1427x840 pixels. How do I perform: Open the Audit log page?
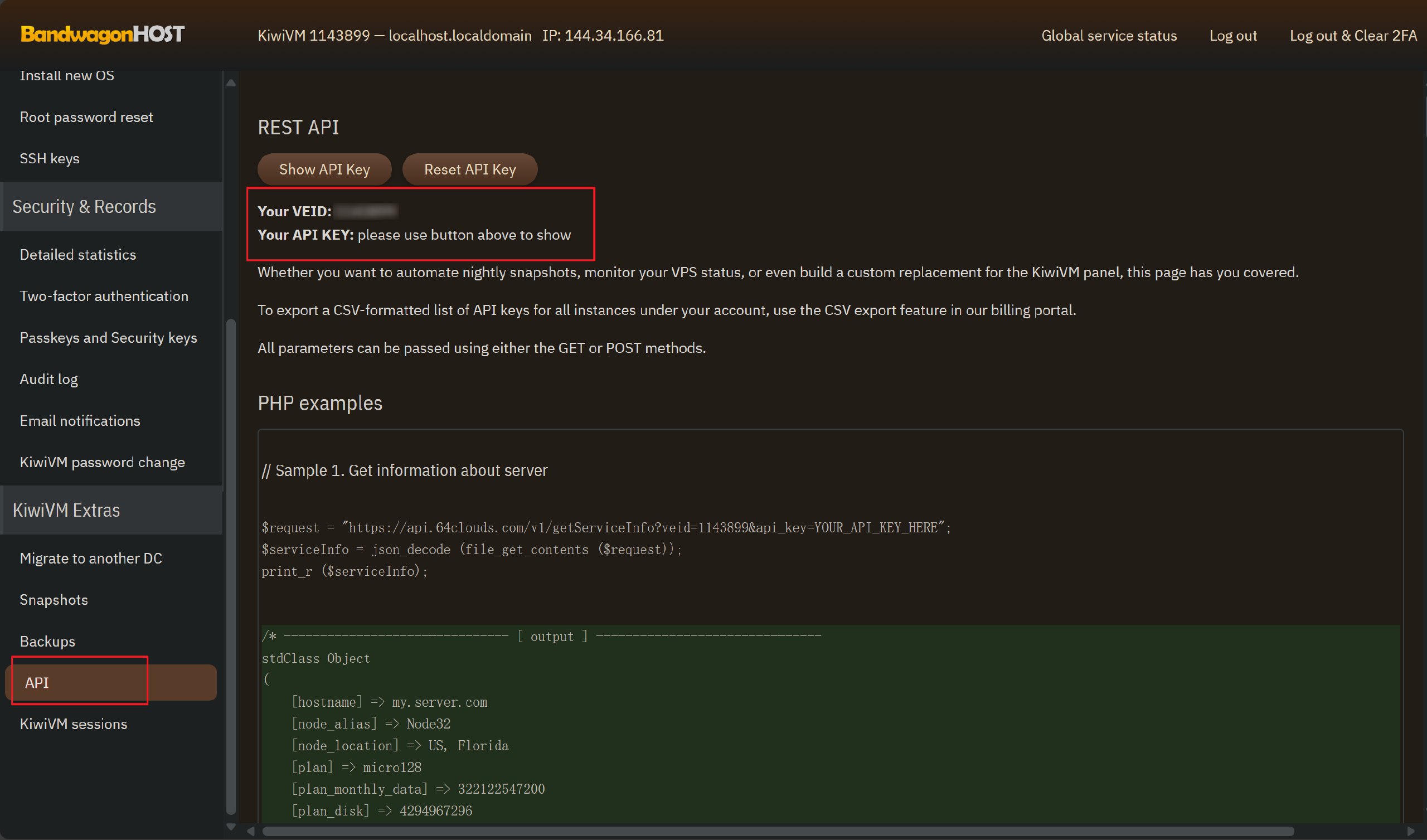pos(48,380)
